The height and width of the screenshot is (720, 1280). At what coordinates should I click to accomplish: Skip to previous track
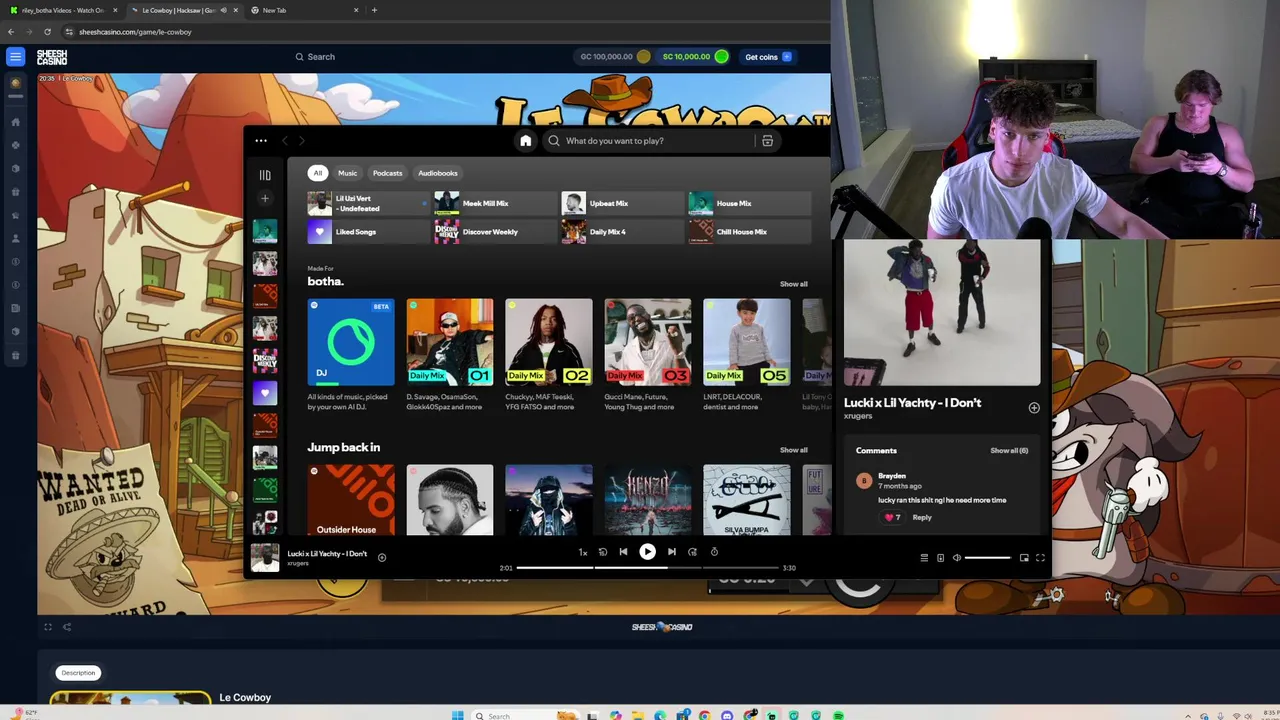pyautogui.click(x=623, y=552)
